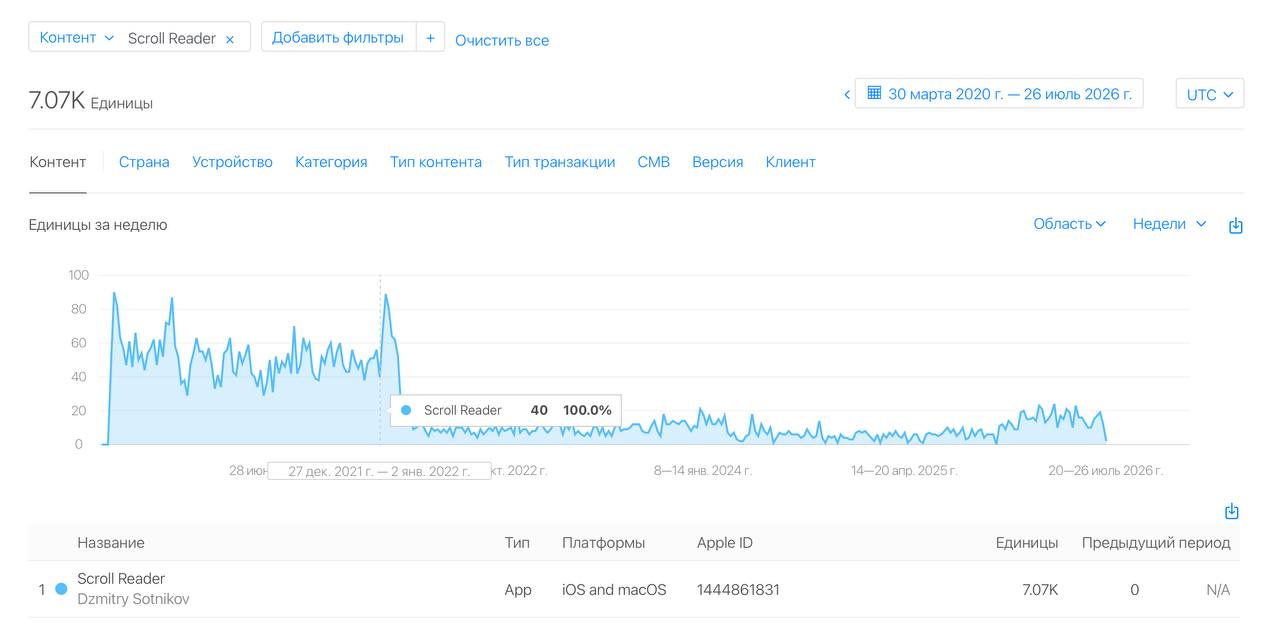Open the date range picker 30 марта 2020

[999, 93]
